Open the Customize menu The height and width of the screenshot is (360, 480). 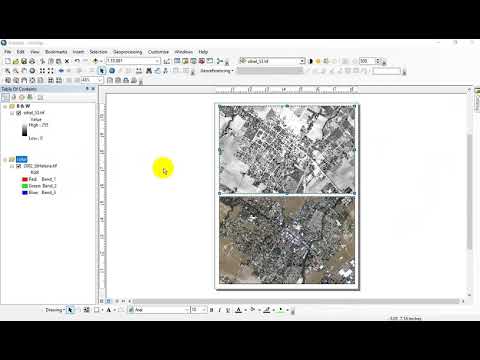(158, 52)
